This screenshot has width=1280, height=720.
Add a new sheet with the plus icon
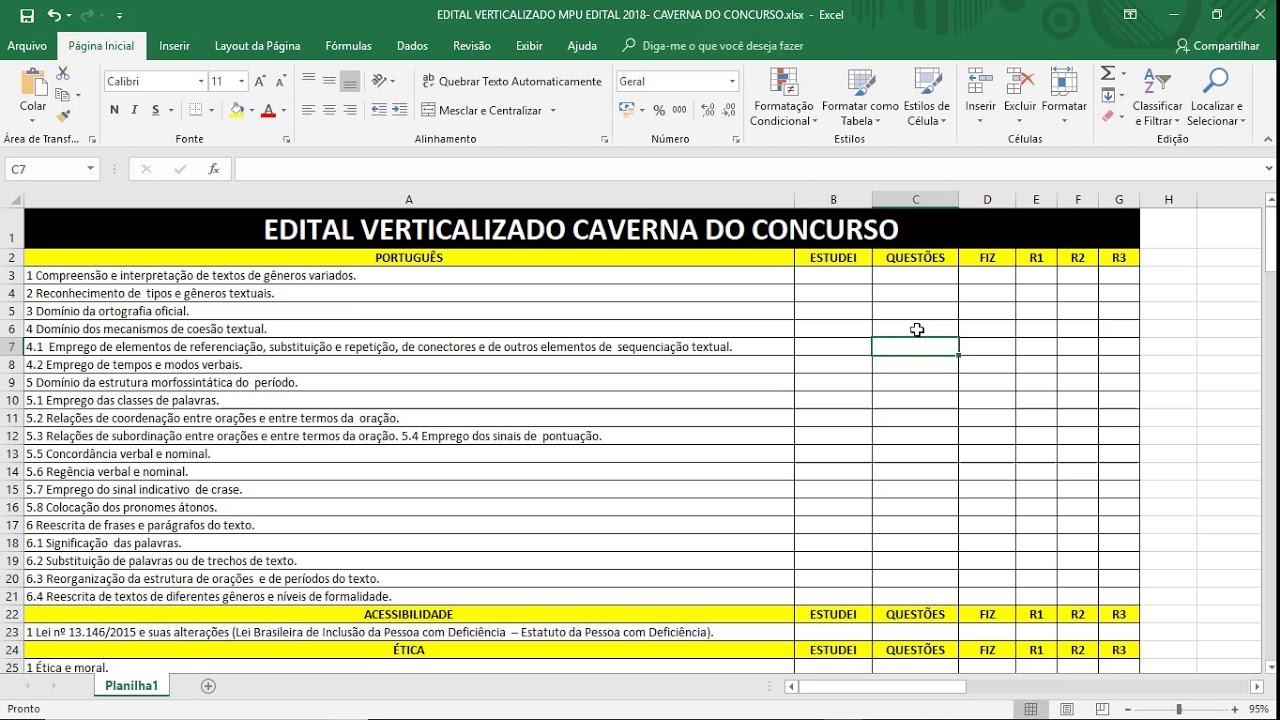click(x=208, y=686)
